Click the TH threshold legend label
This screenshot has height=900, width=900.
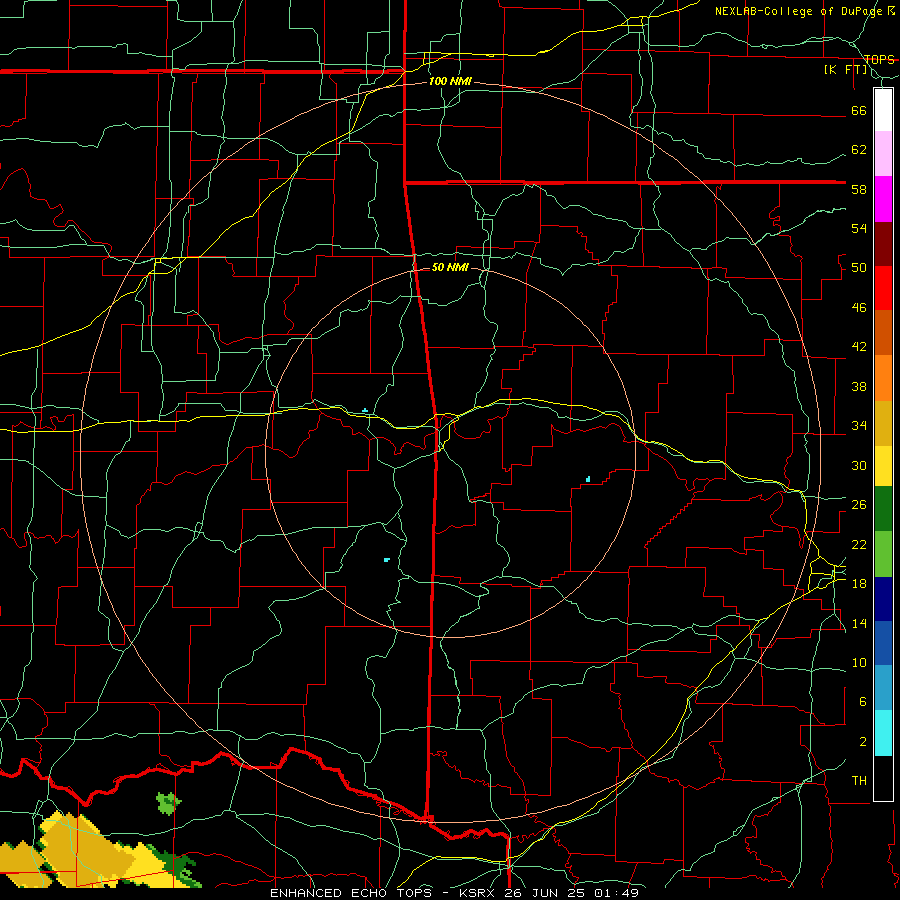(x=859, y=780)
